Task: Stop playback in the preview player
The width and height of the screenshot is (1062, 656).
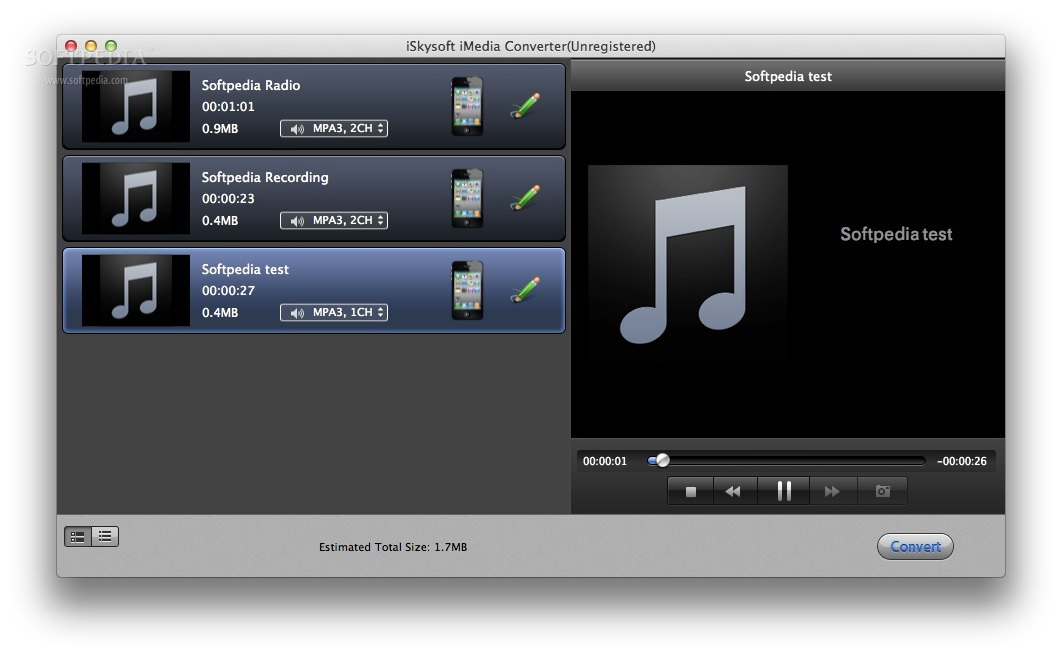Action: coord(691,491)
